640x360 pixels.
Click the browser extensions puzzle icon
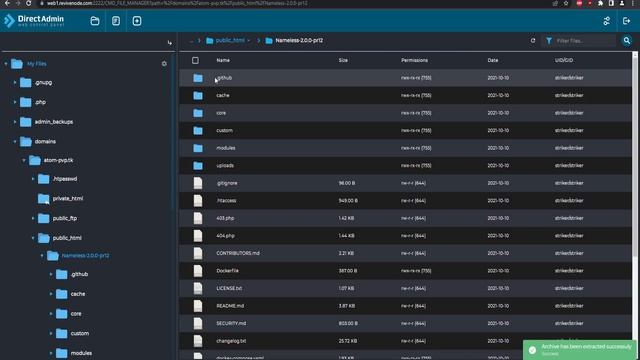click(600, 3)
